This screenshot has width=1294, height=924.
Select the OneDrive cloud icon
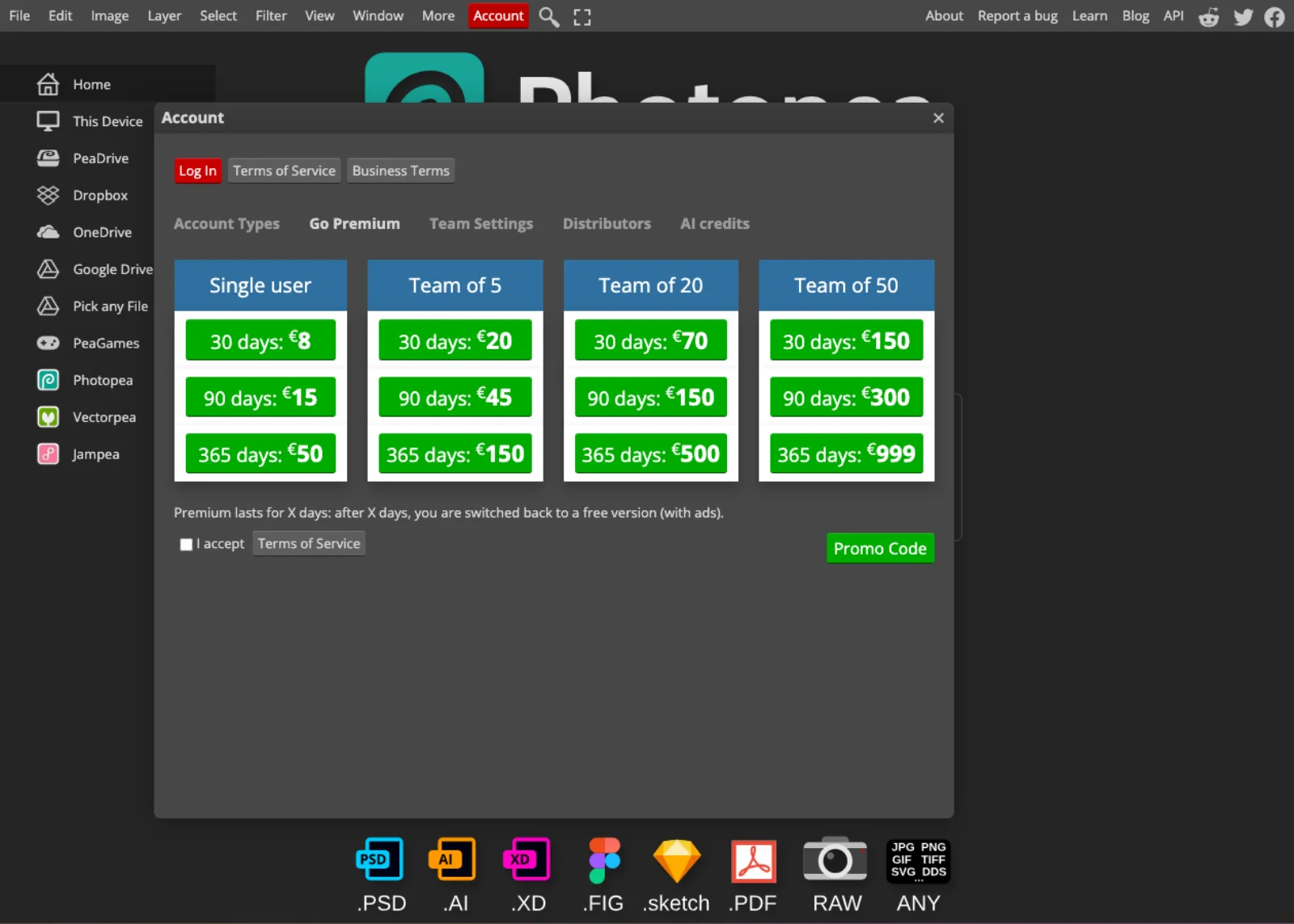(x=49, y=232)
